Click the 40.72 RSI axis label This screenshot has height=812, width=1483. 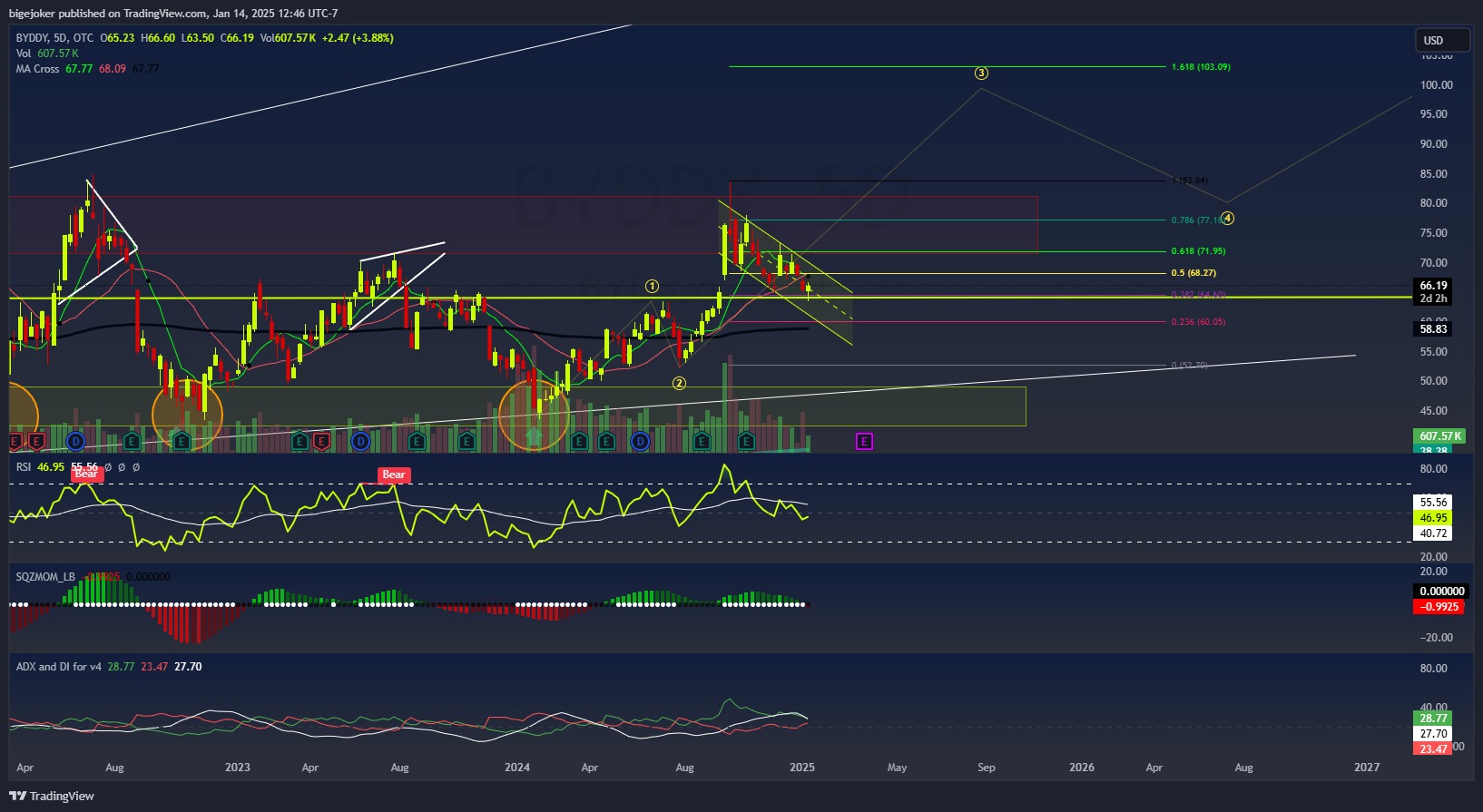tap(1434, 533)
